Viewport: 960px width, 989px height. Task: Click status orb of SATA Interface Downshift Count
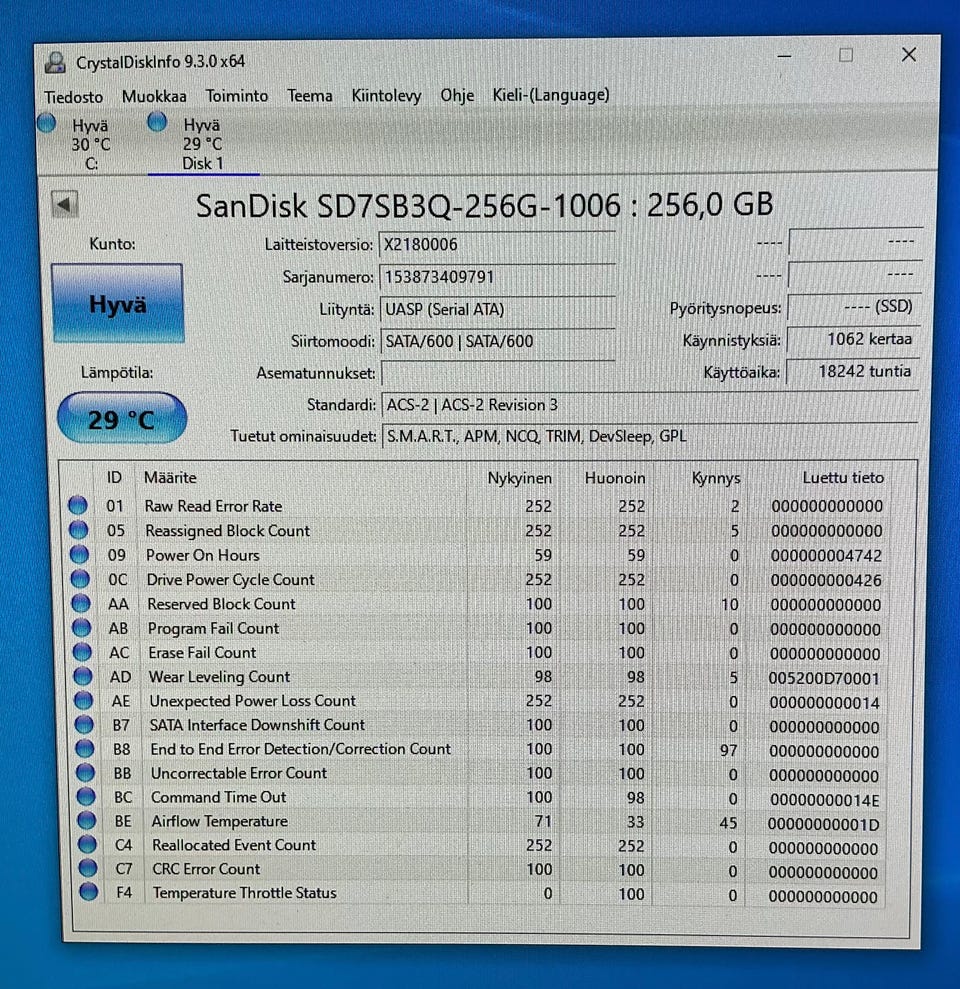84,724
